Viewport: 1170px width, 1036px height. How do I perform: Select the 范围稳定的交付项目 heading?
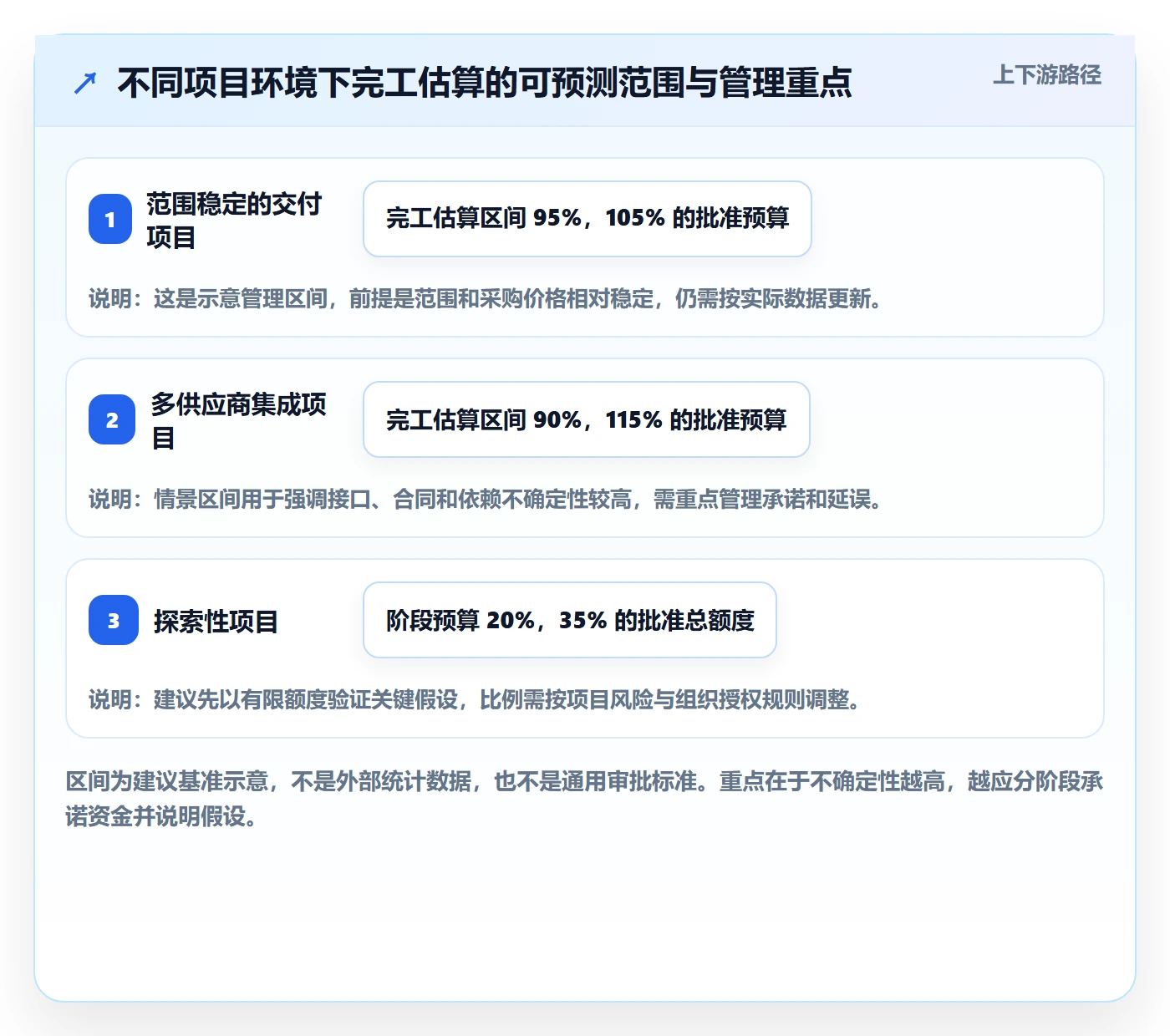point(234,220)
